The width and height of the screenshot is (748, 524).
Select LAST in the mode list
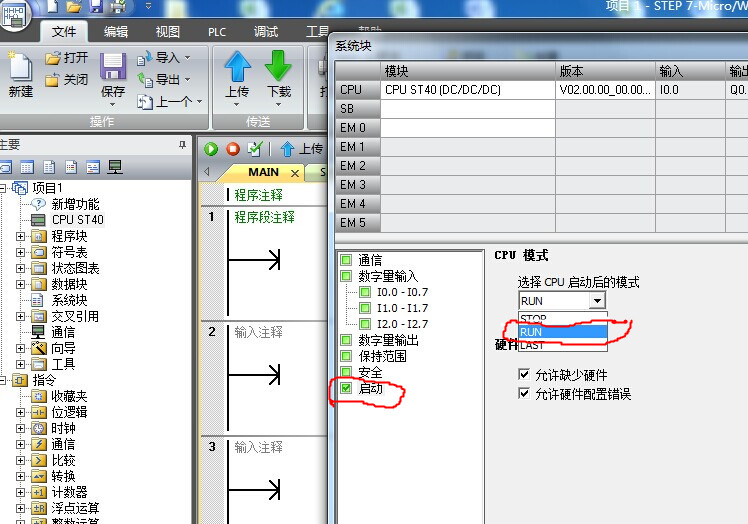[563, 345]
